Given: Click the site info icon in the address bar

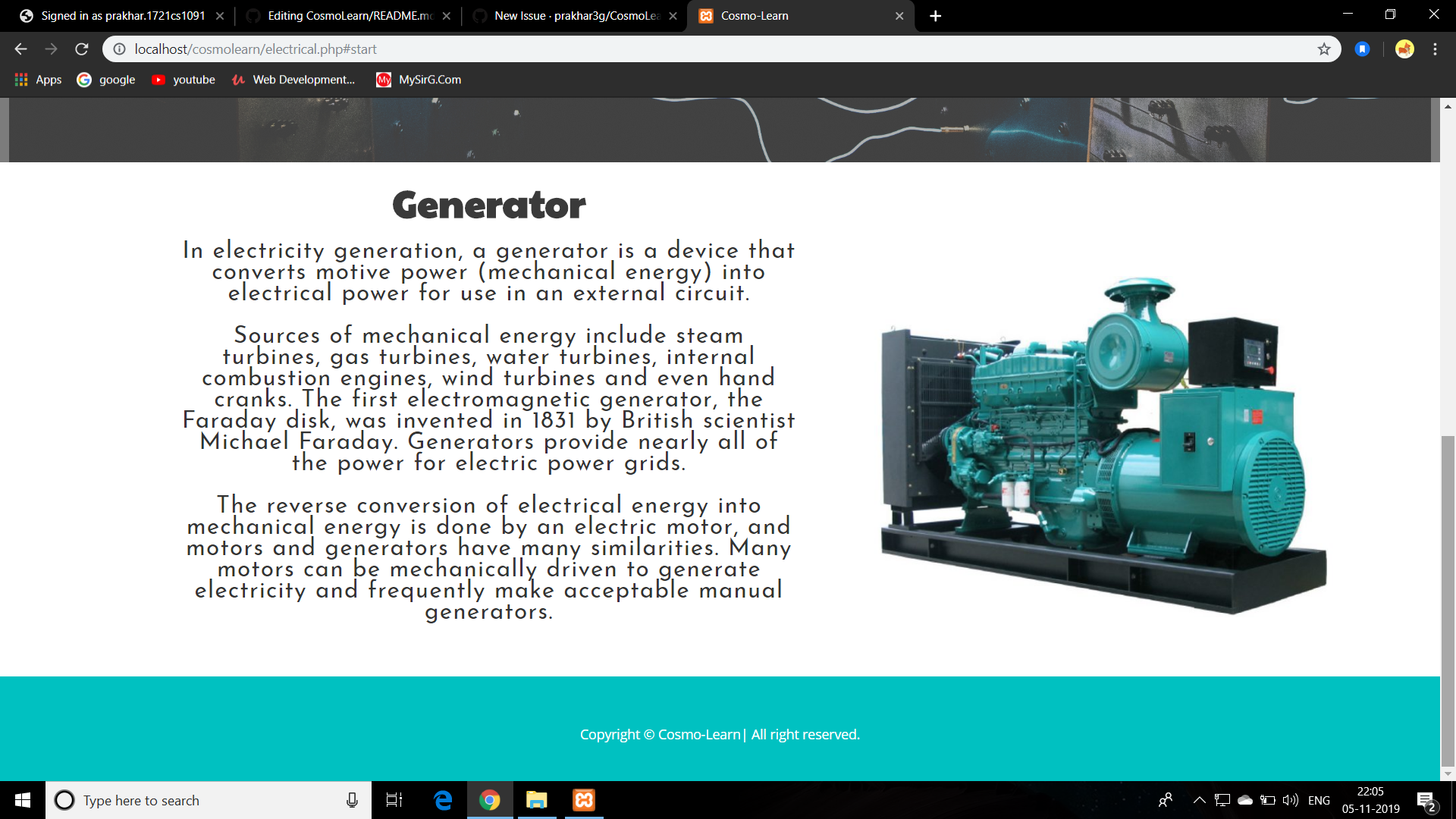Looking at the screenshot, I should tap(119, 49).
